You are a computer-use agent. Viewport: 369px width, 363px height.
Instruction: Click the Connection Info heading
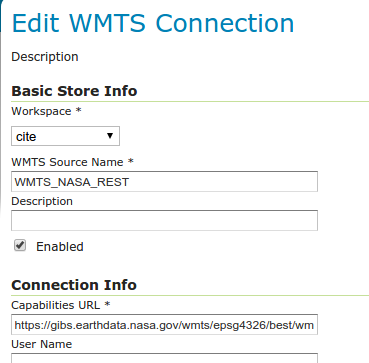(74, 285)
